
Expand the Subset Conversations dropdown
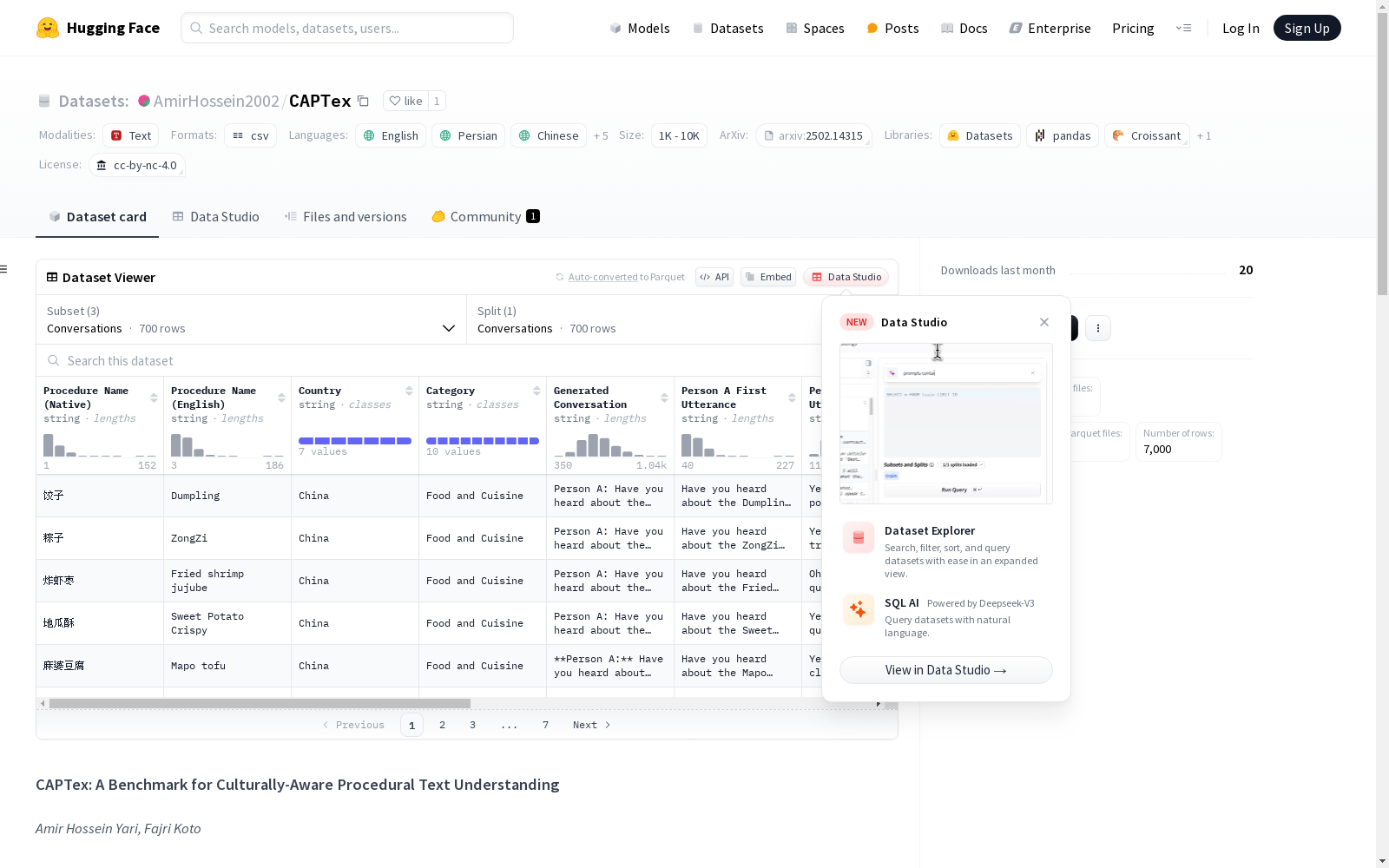pos(252,319)
